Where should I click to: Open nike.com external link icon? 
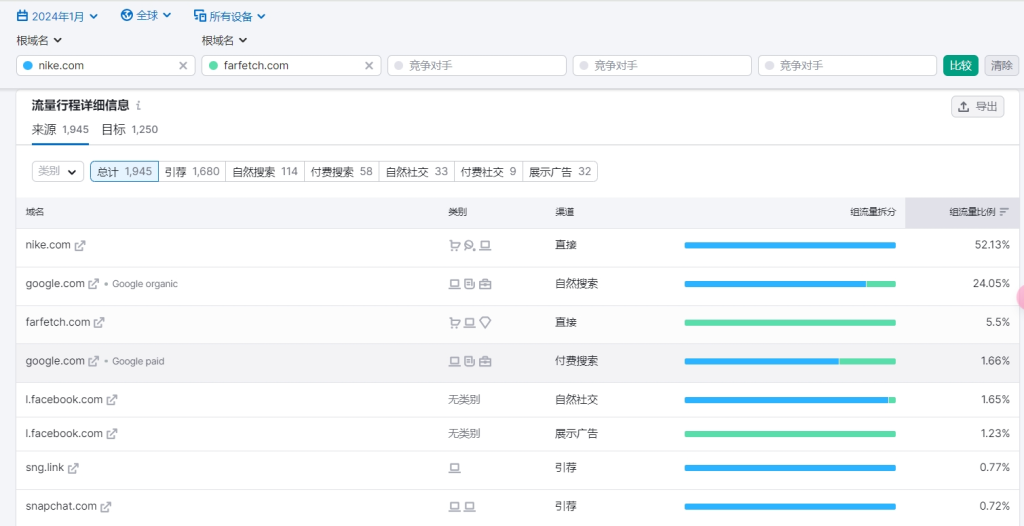point(80,246)
